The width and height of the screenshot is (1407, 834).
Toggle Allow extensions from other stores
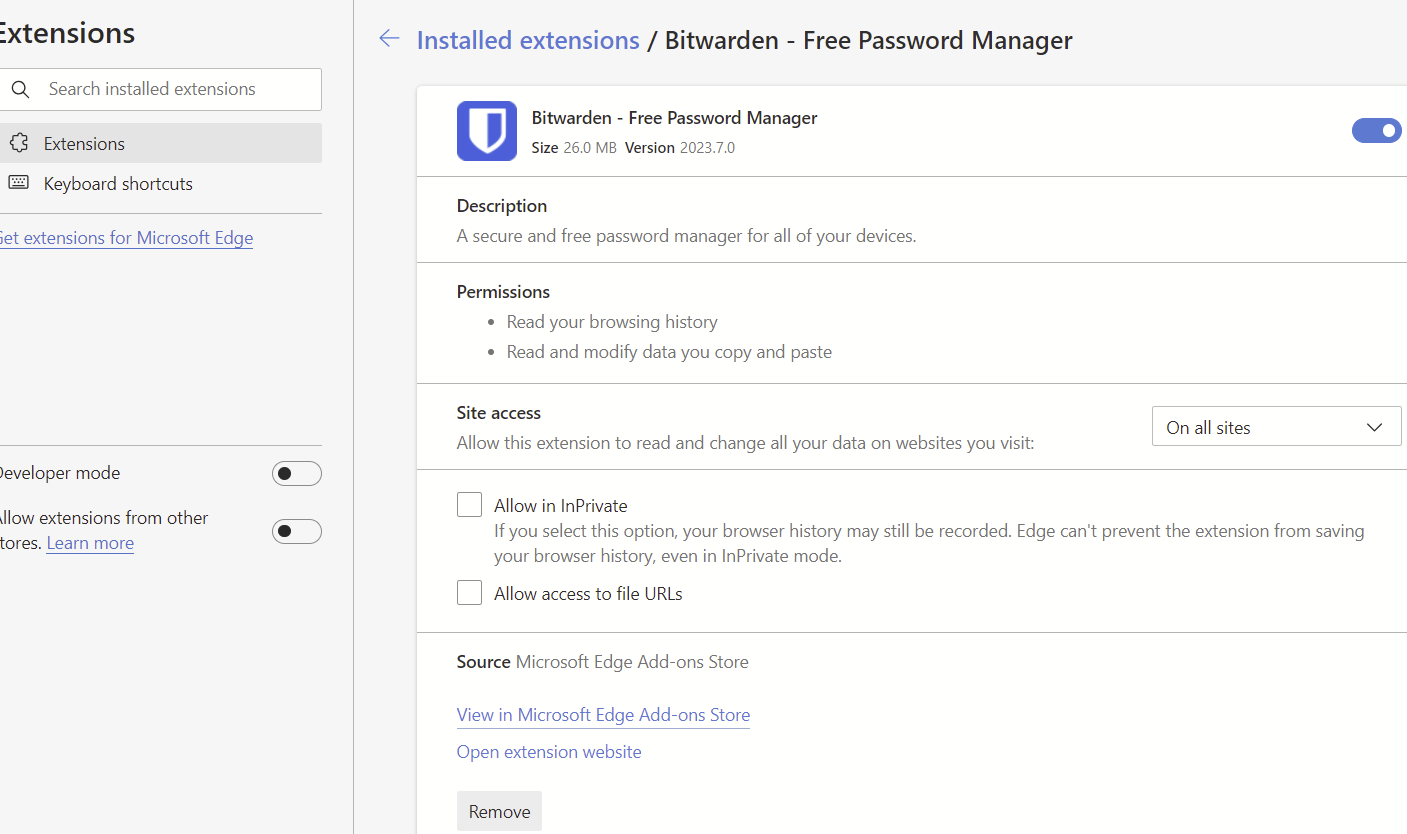[x=297, y=531]
